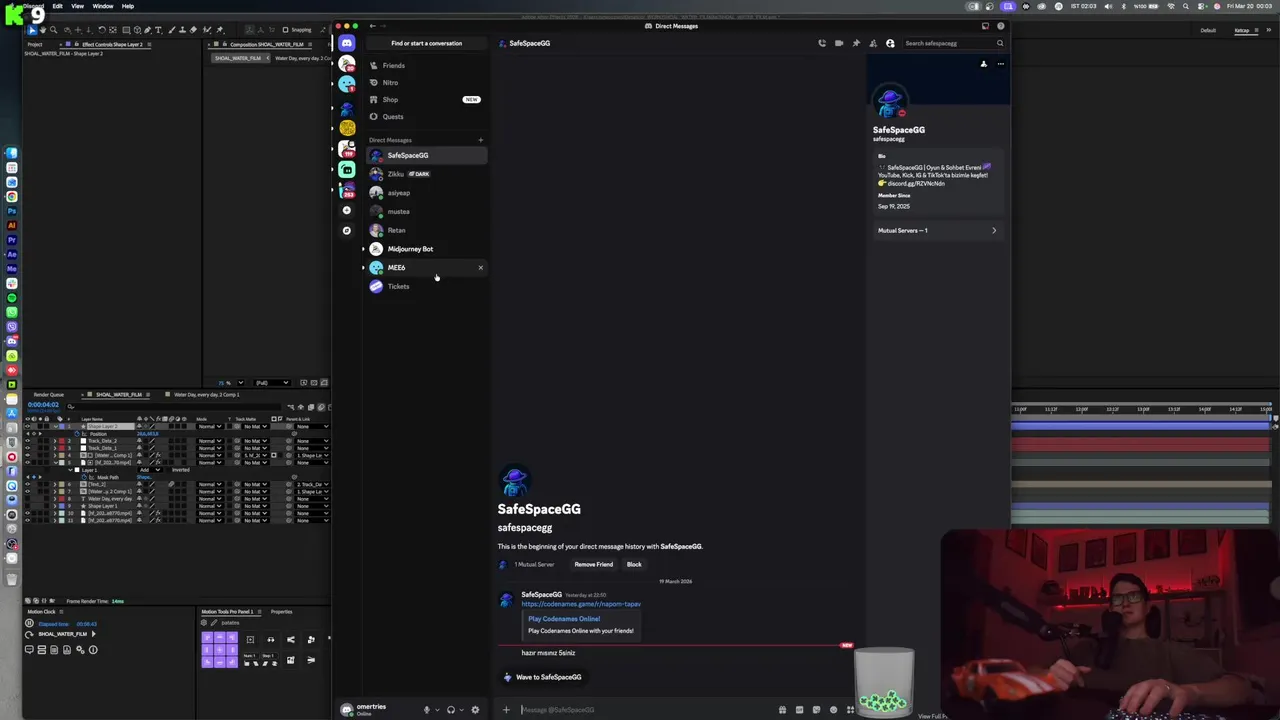Toggle Position stopwatch for Shape Layer 2
Image resolution: width=1280 pixels, height=720 pixels.
point(77,434)
